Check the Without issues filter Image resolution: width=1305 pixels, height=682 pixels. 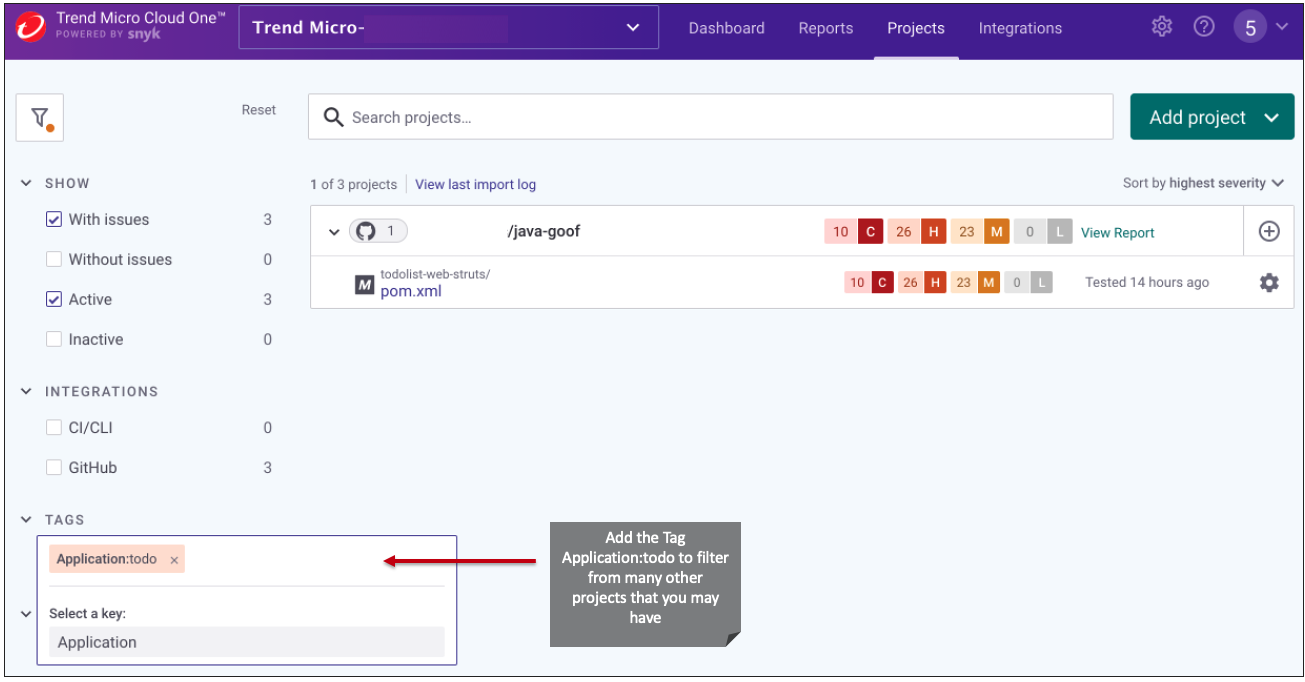(x=54, y=259)
